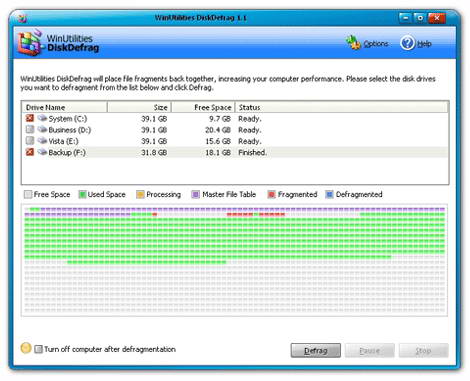The width and height of the screenshot is (470, 381).
Task: Click the green Used Space legend swatch
Action: pyautogui.click(x=82, y=194)
